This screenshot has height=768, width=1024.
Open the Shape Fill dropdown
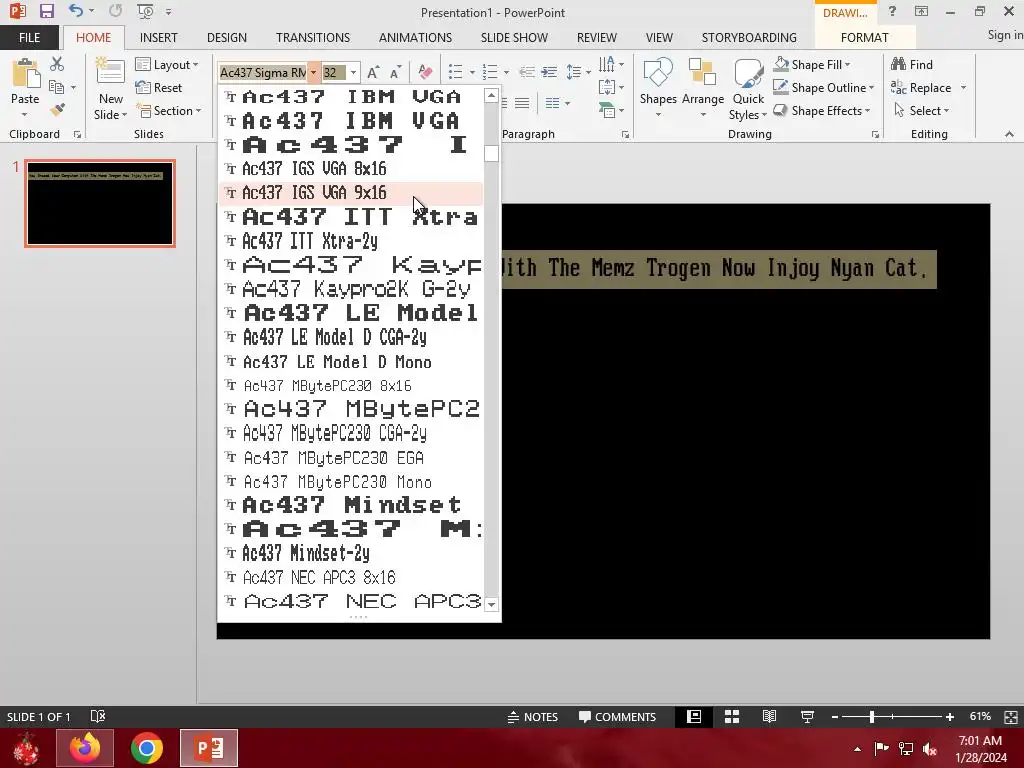812,64
